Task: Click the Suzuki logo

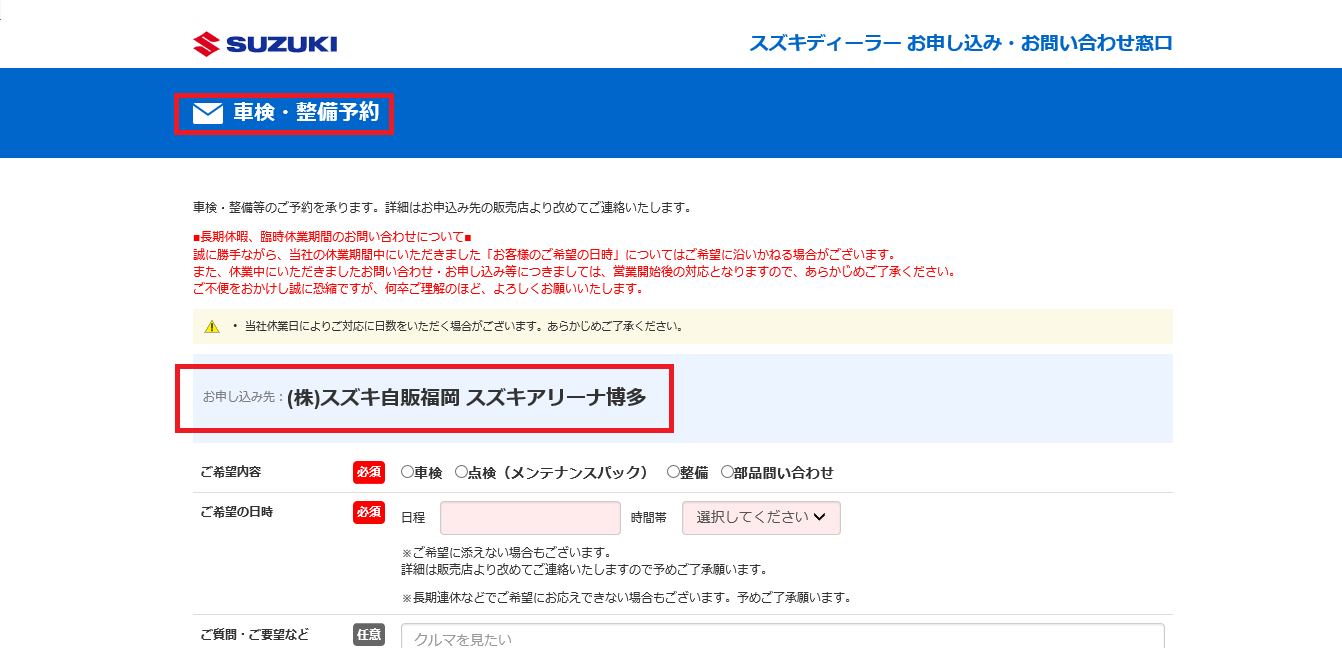Action: [x=265, y=44]
